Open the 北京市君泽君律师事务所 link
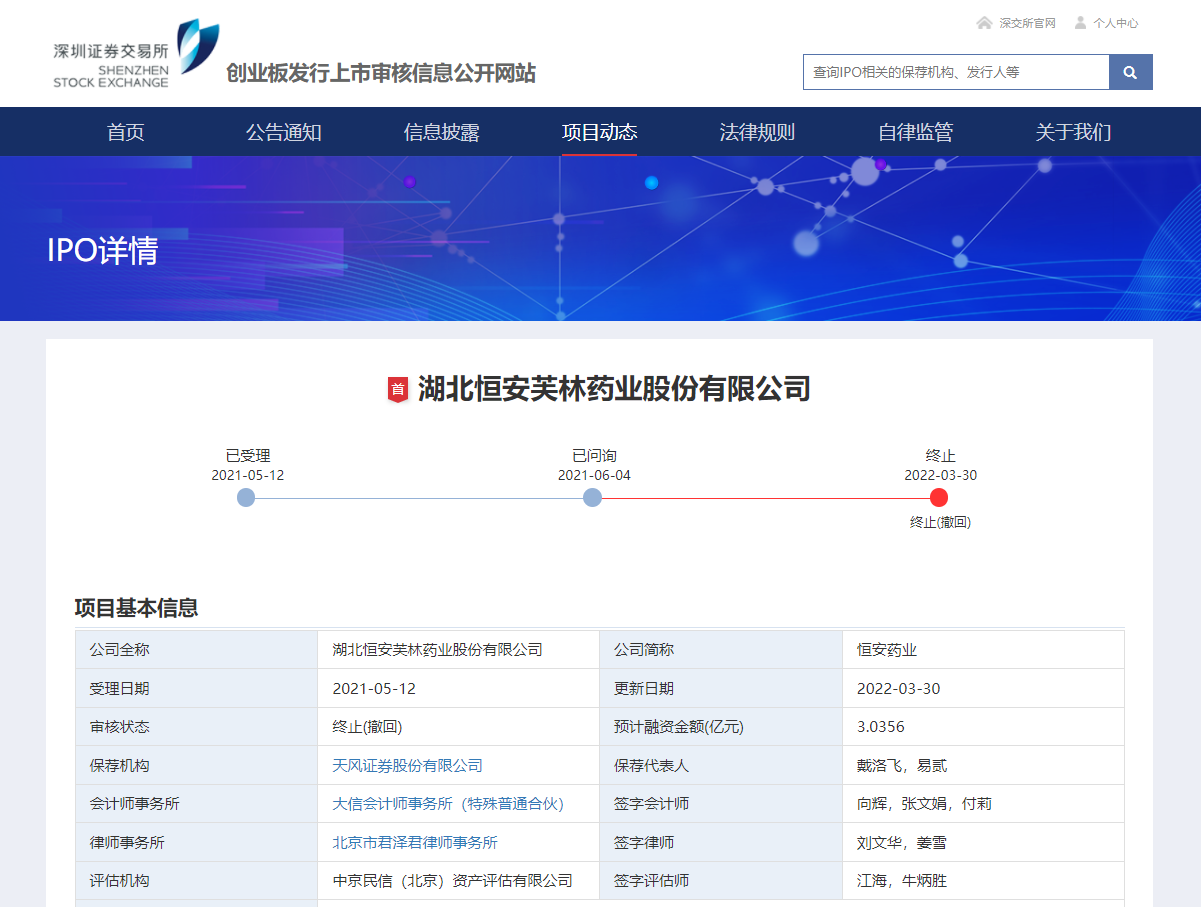The image size is (1201, 907). [415, 843]
